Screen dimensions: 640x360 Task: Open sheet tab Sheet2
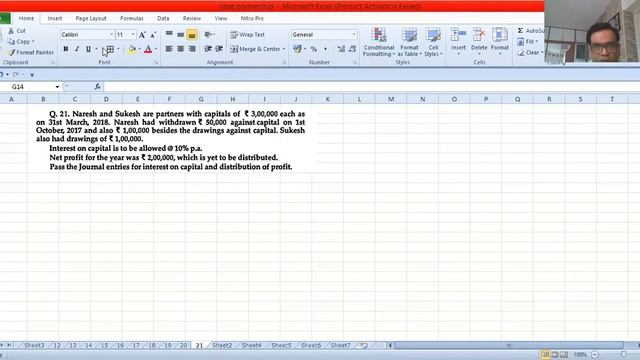click(222, 345)
